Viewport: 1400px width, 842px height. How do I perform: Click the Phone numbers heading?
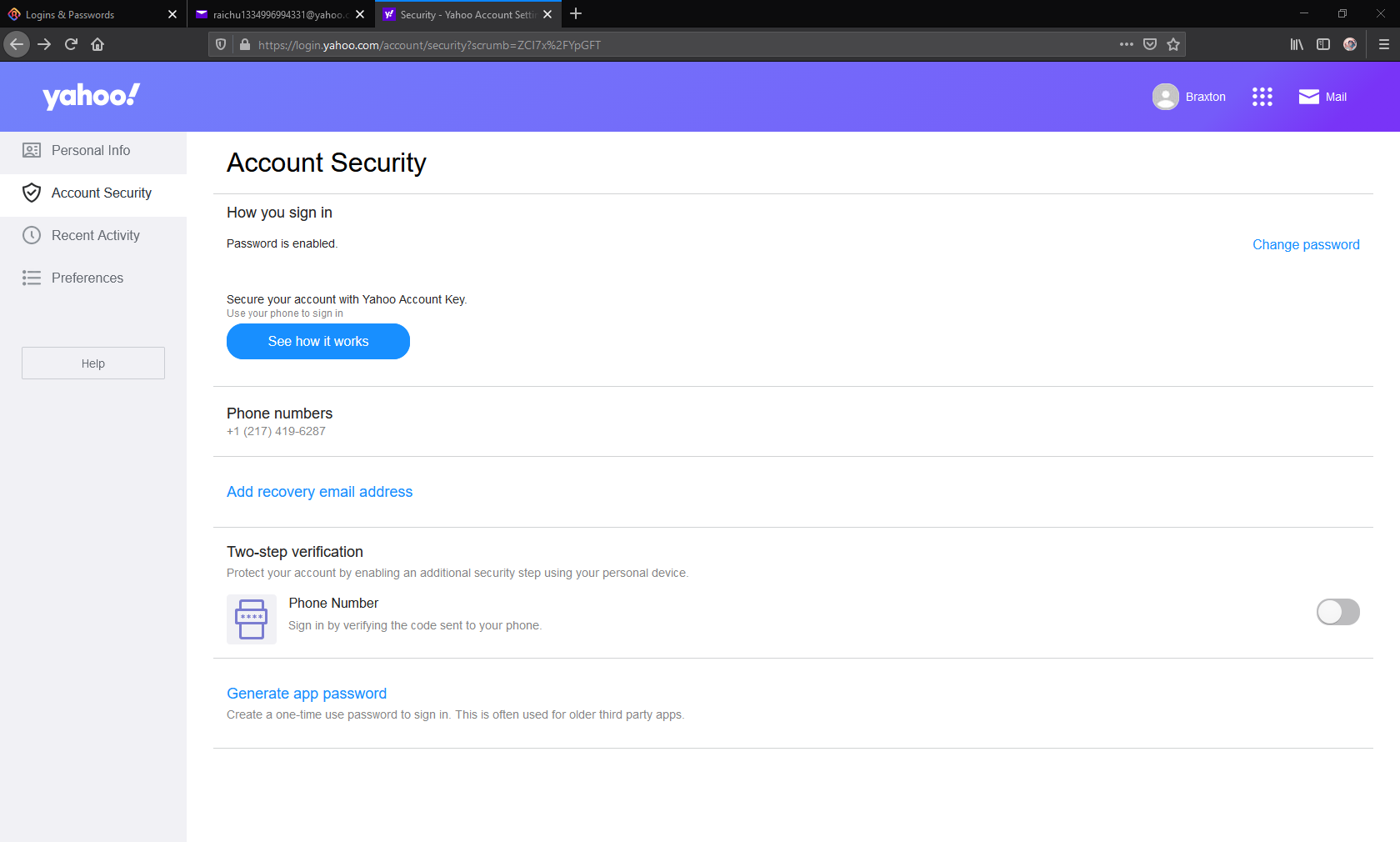[279, 413]
